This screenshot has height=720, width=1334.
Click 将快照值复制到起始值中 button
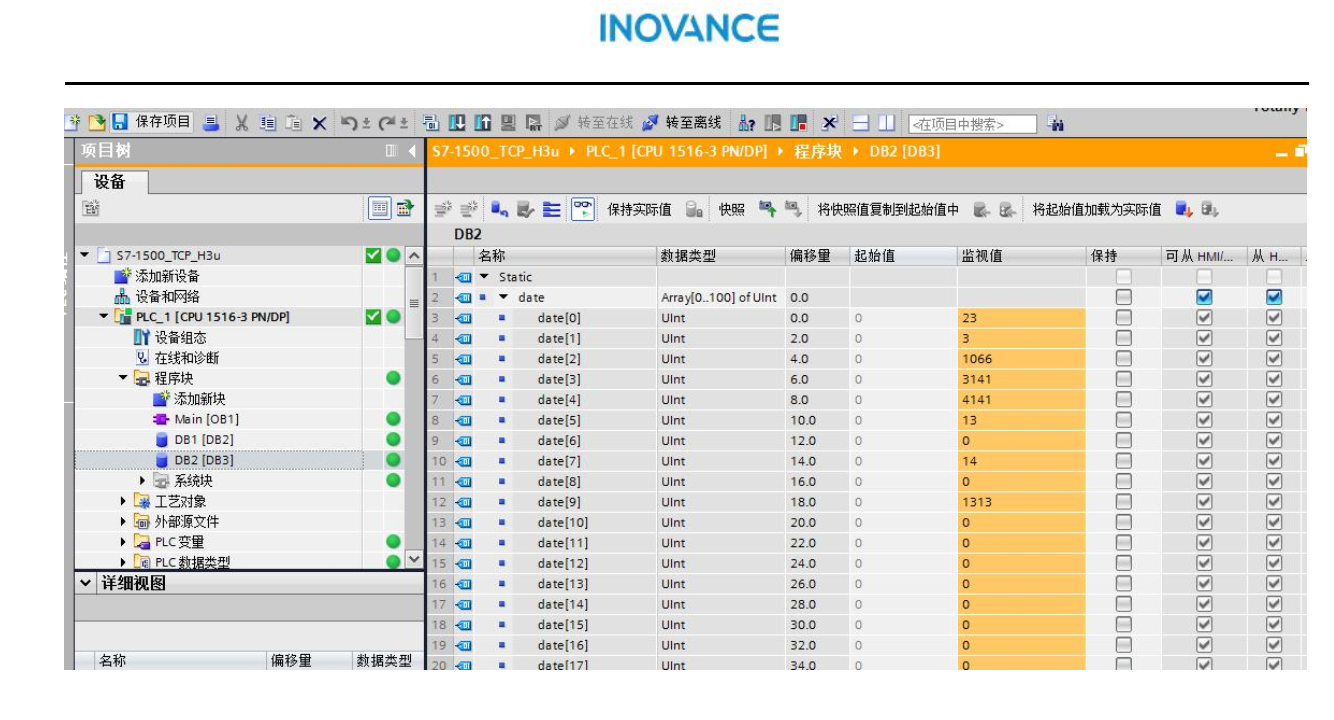coord(889,209)
